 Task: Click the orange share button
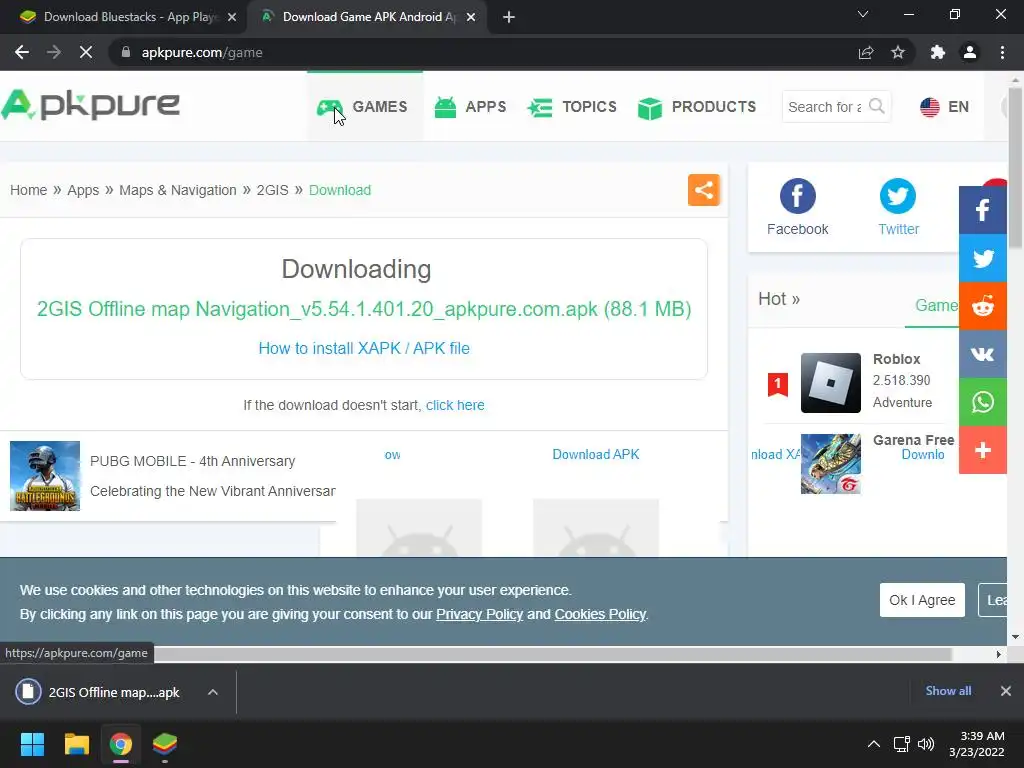pyautogui.click(x=703, y=190)
